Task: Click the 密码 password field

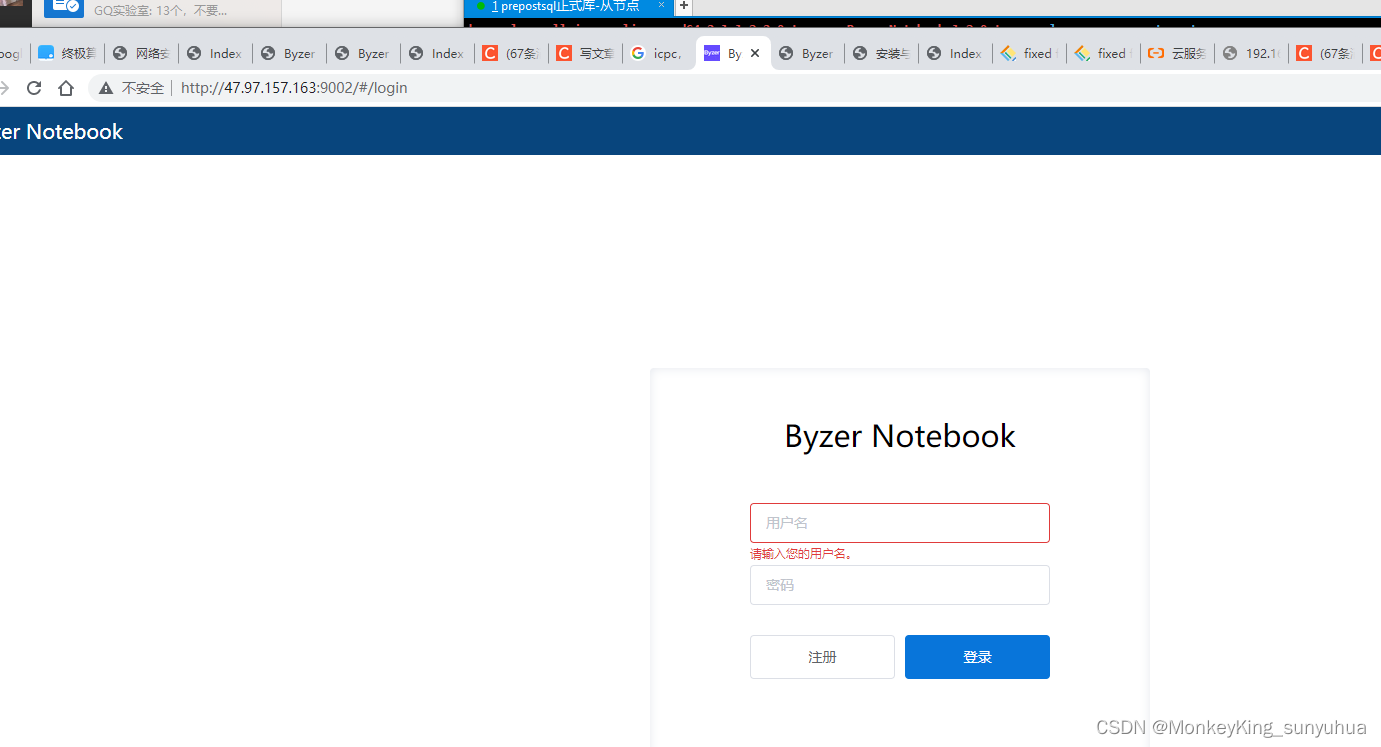Action: [x=900, y=585]
